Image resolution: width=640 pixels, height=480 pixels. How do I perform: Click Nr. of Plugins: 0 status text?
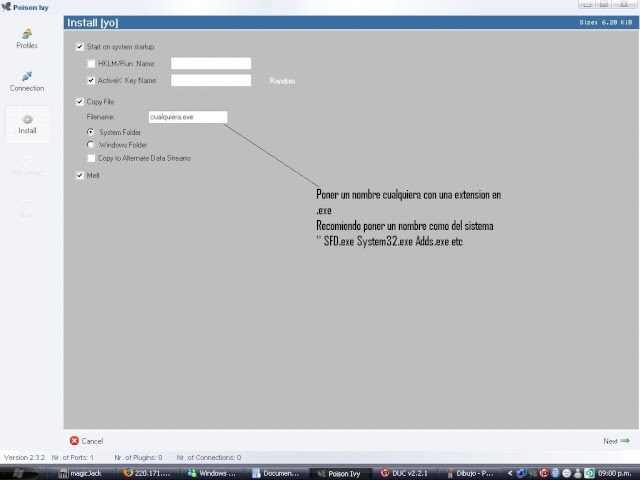138,458
